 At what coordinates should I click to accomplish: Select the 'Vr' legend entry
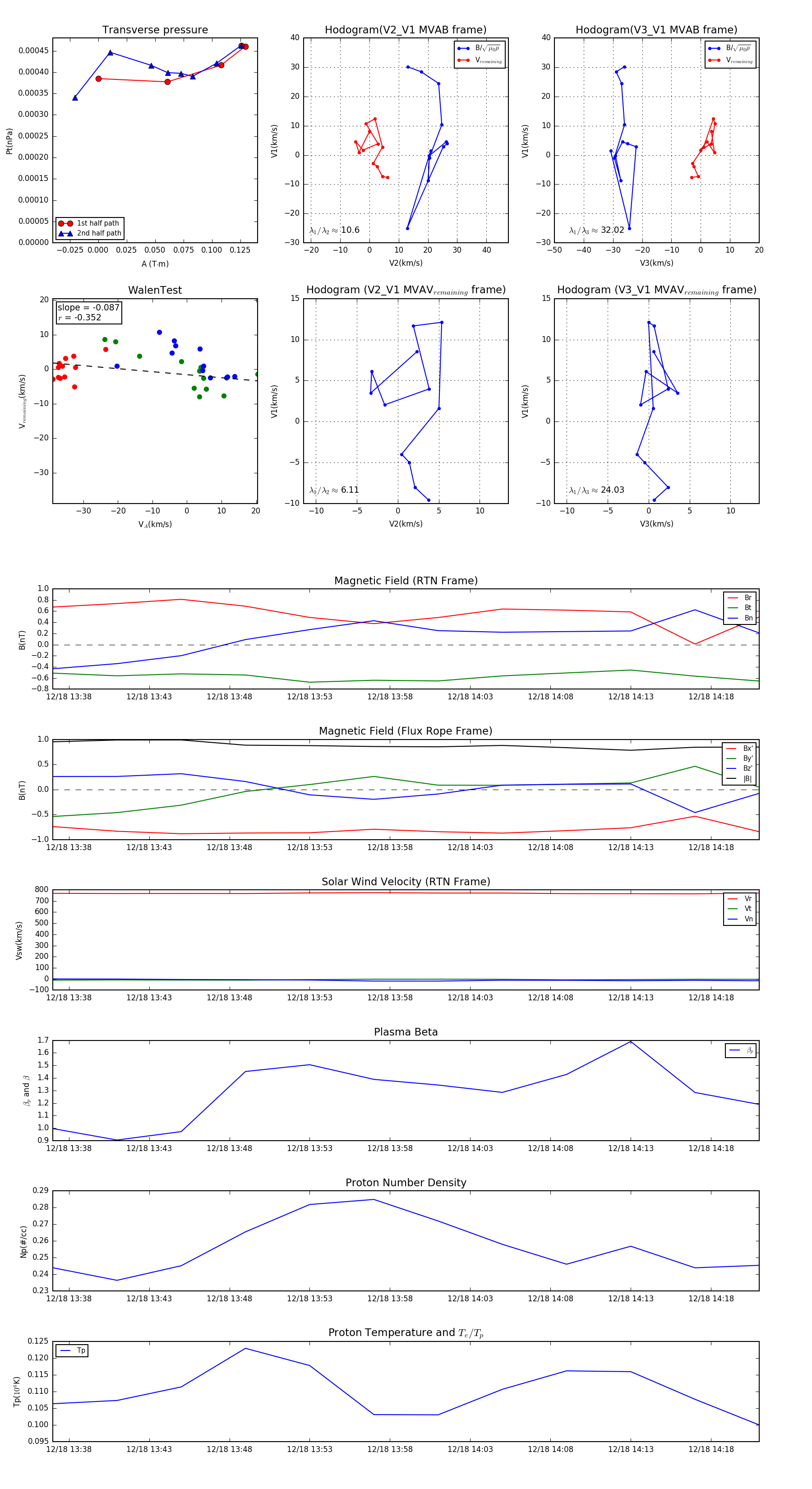coord(740,898)
